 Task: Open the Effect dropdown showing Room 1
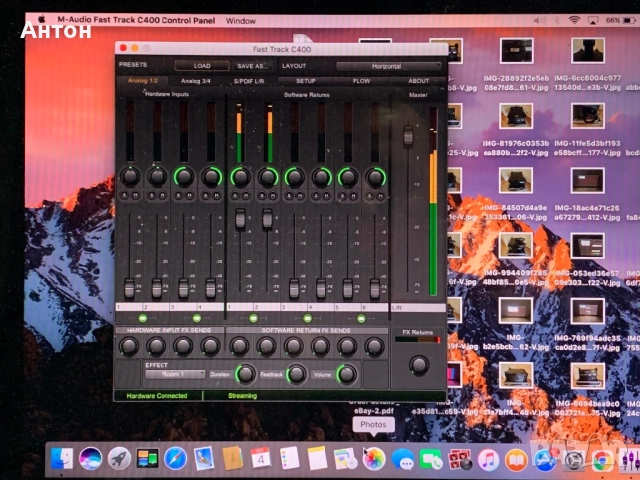click(175, 374)
